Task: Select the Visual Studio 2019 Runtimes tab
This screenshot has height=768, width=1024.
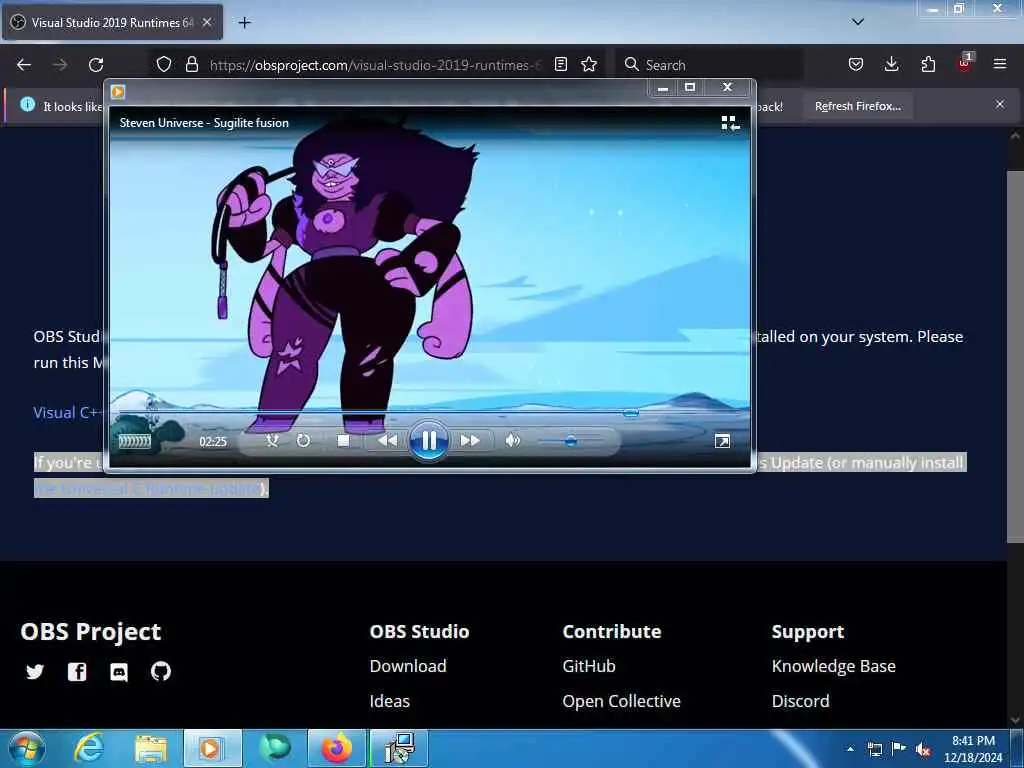Action: click(x=112, y=22)
